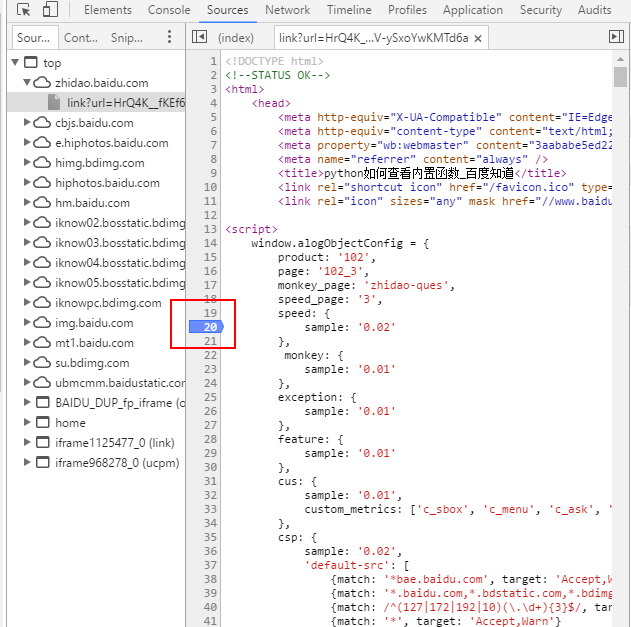The height and width of the screenshot is (627, 631).
Task: Open the Elements panel tab
Action: [x=107, y=10]
